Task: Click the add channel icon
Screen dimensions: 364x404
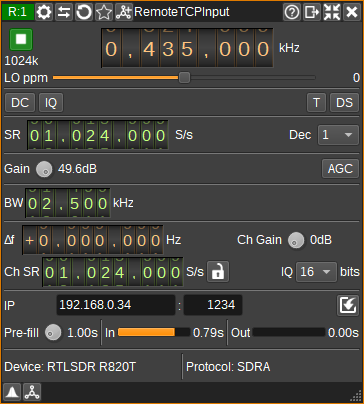Action: coord(124,12)
